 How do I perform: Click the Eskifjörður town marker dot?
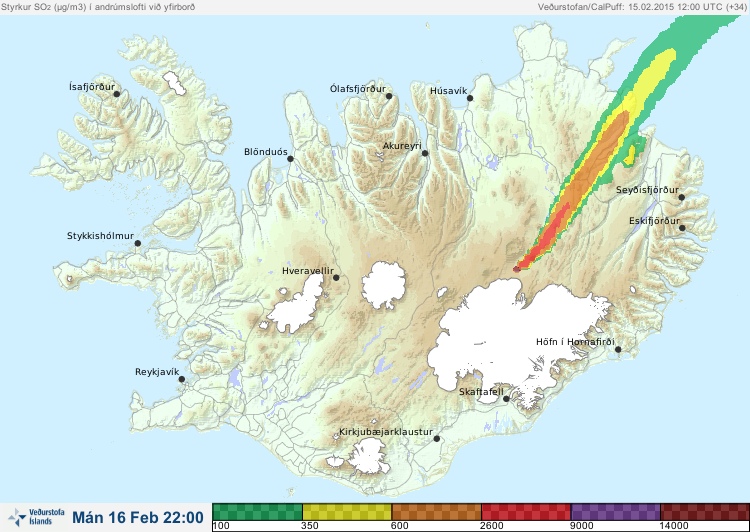point(682,228)
